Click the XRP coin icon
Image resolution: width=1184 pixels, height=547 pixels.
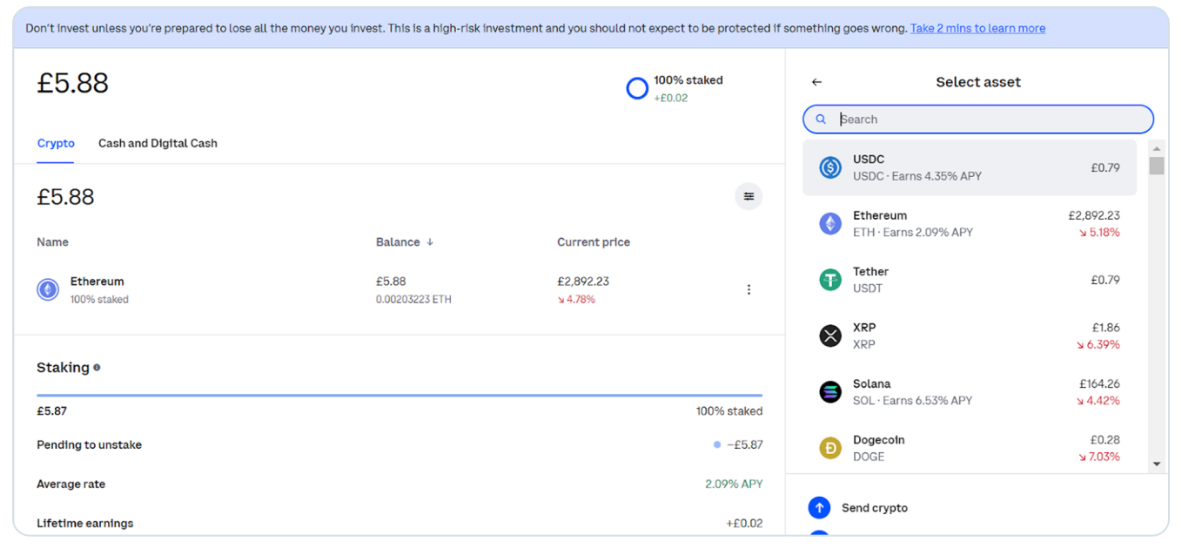(x=830, y=336)
